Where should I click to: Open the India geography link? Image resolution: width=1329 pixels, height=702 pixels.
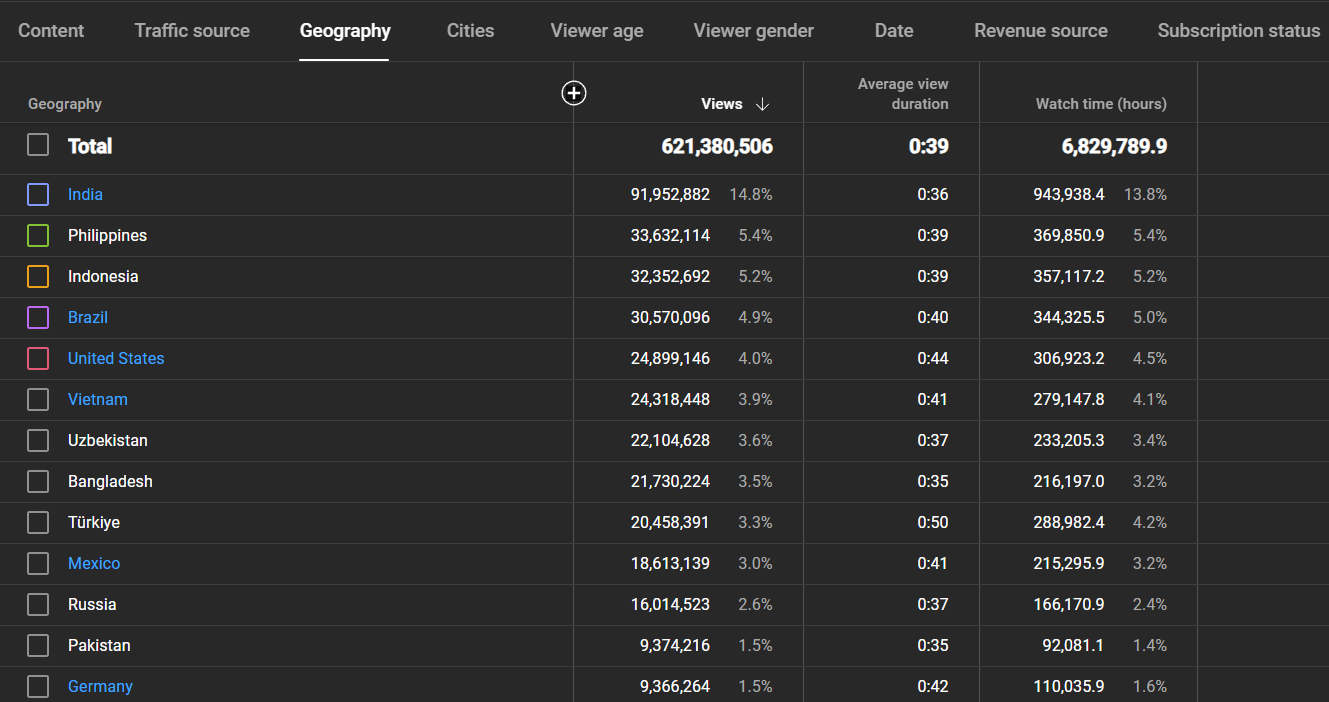click(85, 194)
